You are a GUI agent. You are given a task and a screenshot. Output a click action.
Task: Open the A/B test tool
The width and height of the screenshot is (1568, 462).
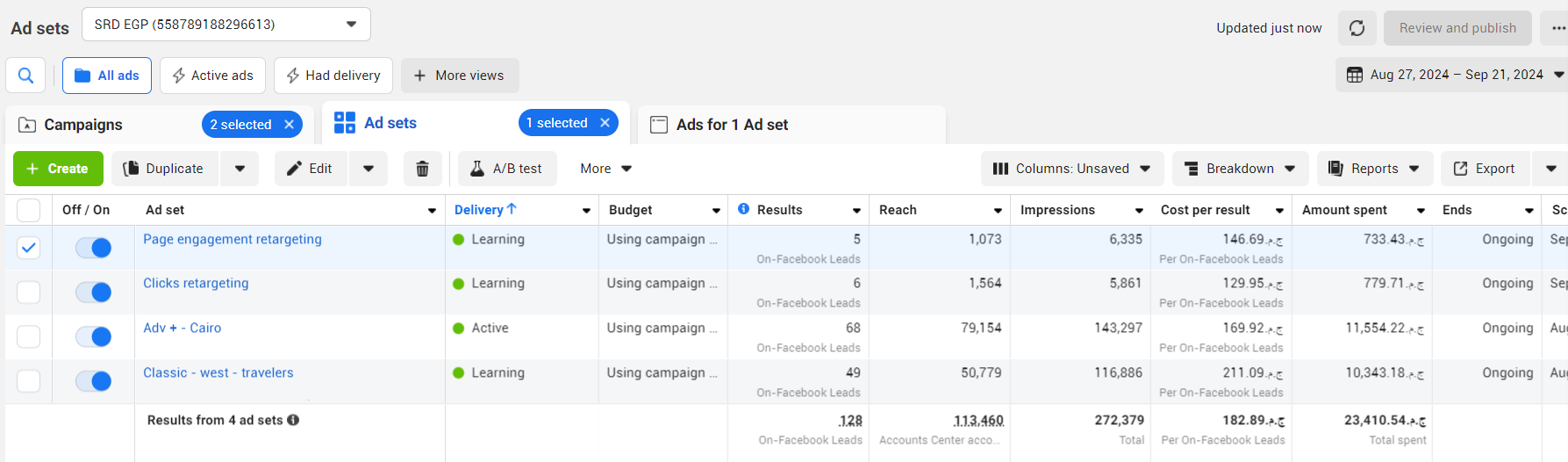507,169
